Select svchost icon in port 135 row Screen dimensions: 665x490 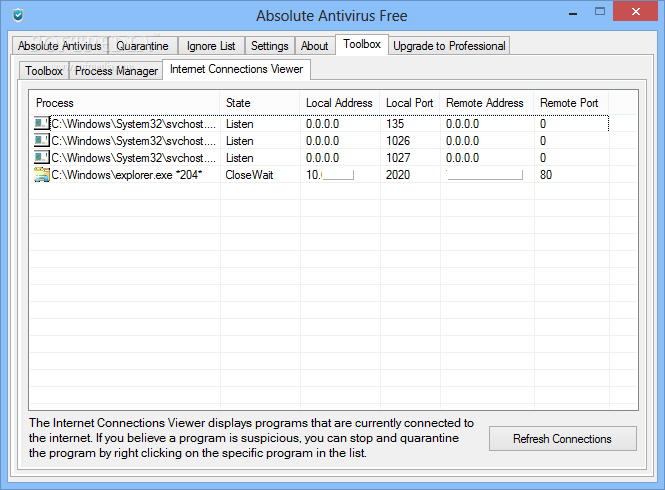click(x=42, y=123)
